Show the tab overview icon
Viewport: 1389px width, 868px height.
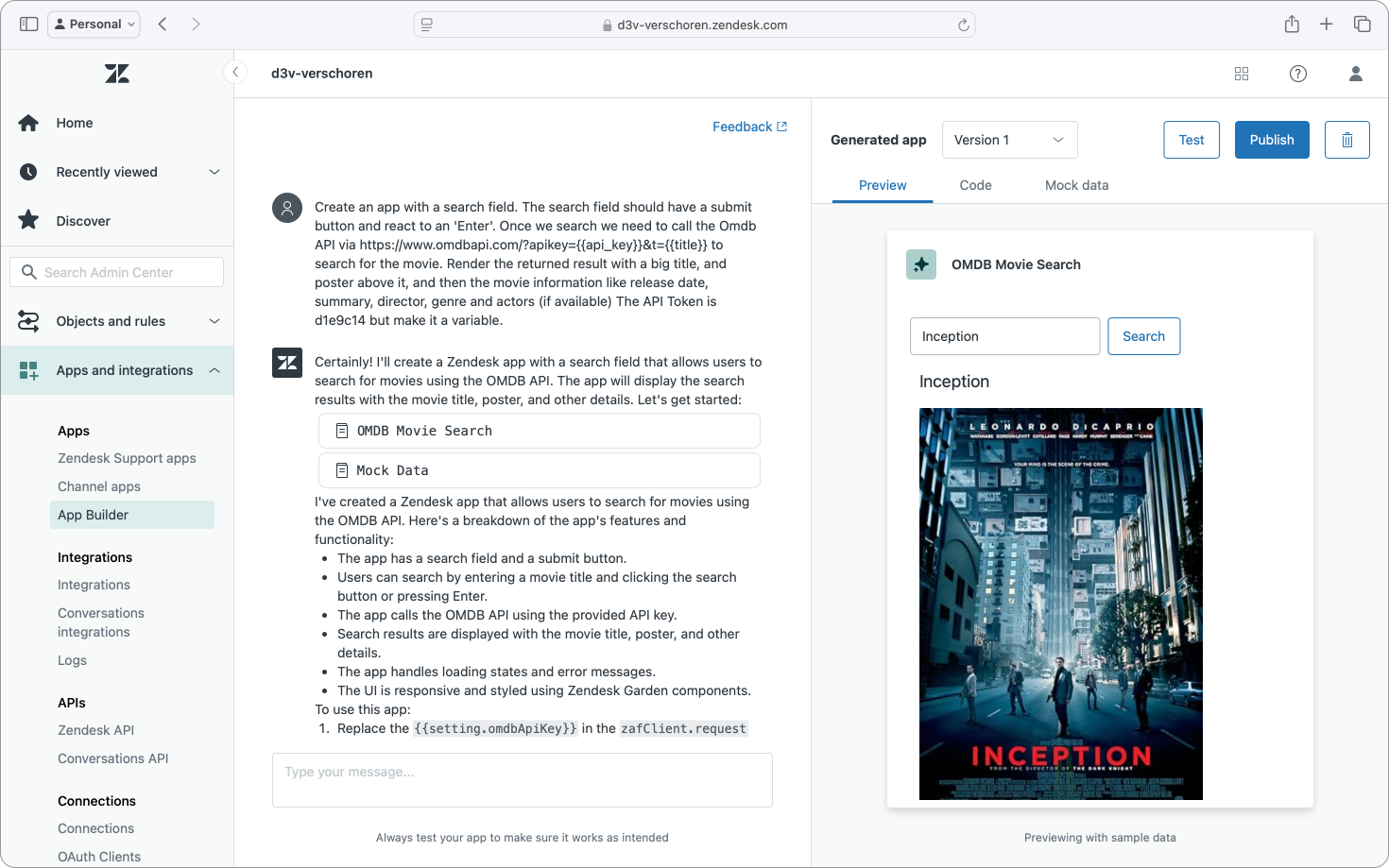[1362, 25]
